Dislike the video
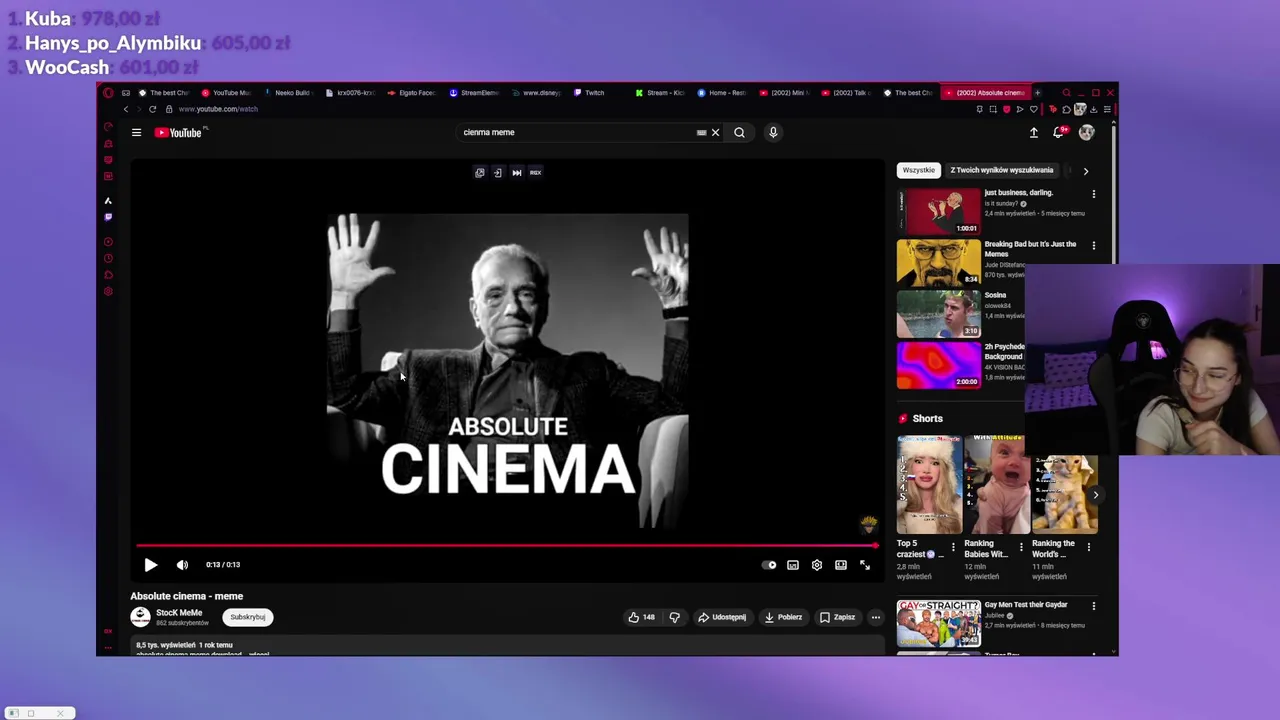 tap(674, 617)
